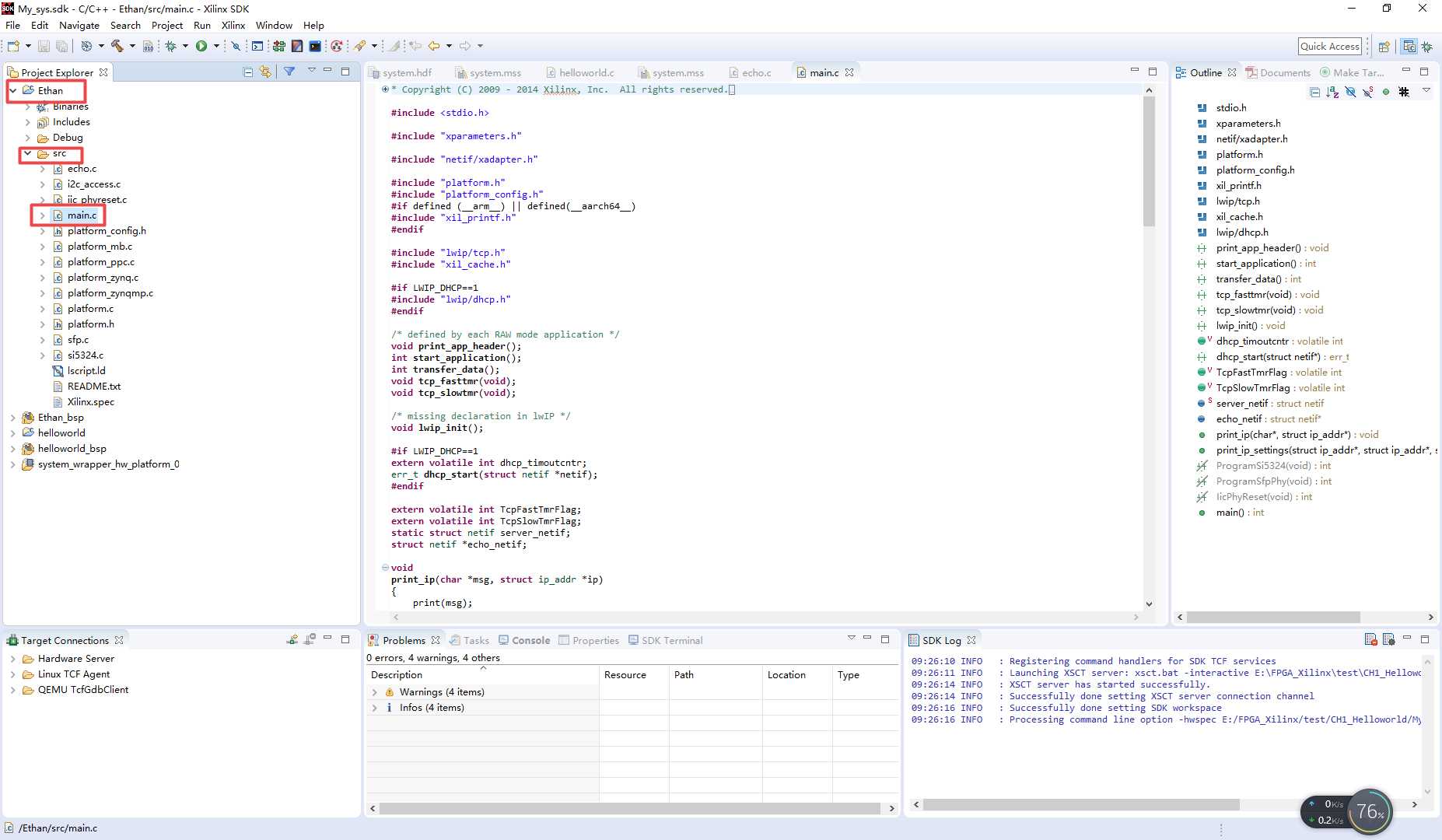This screenshot has width=1442, height=840.
Task: Collapse the src folder node
Action: point(27,153)
